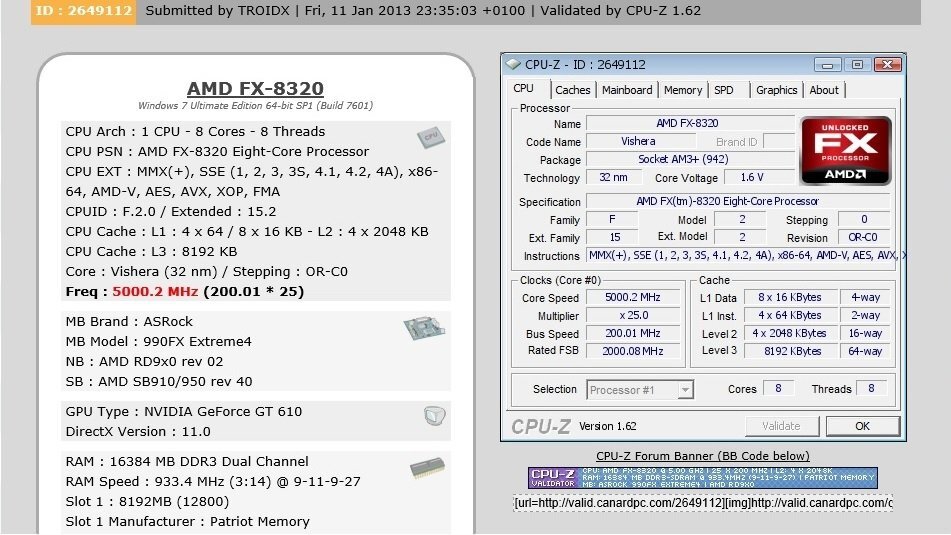This screenshot has height=535, width=951.
Task: Click the Multiplier value x 25.0
Action: (633, 315)
